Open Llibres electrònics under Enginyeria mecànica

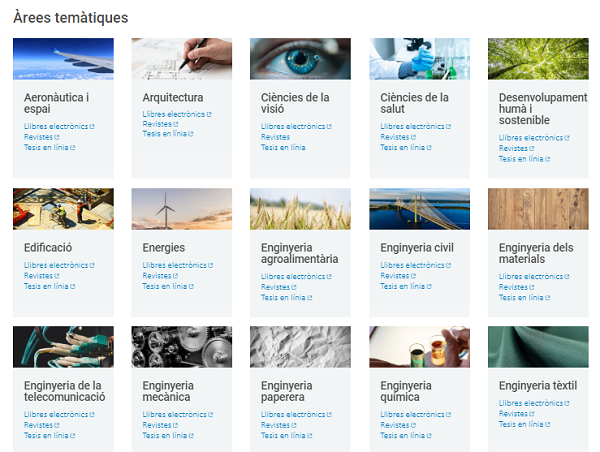[x=178, y=414]
